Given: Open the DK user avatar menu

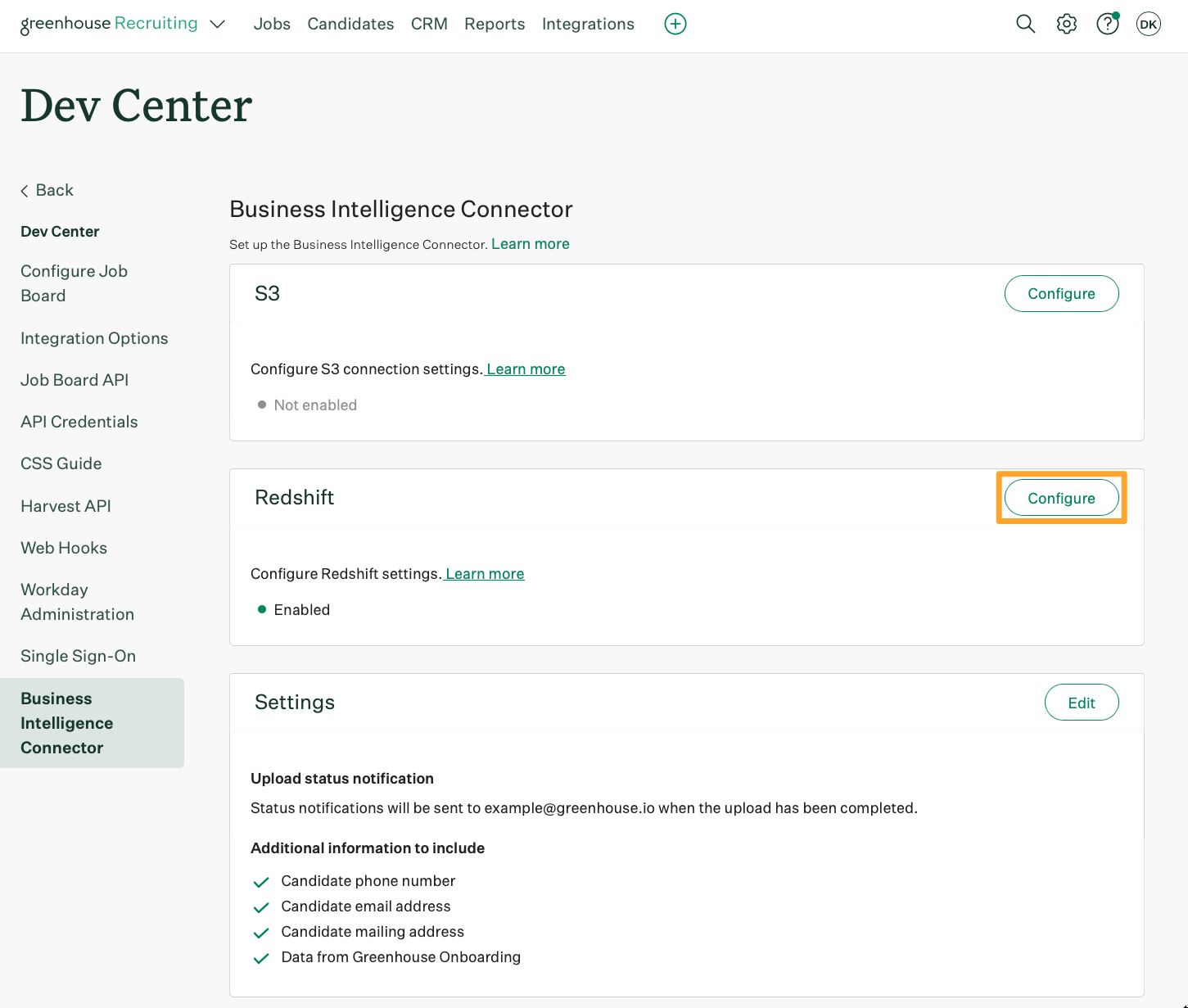Looking at the screenshot, I should [x=1149, y=25].
